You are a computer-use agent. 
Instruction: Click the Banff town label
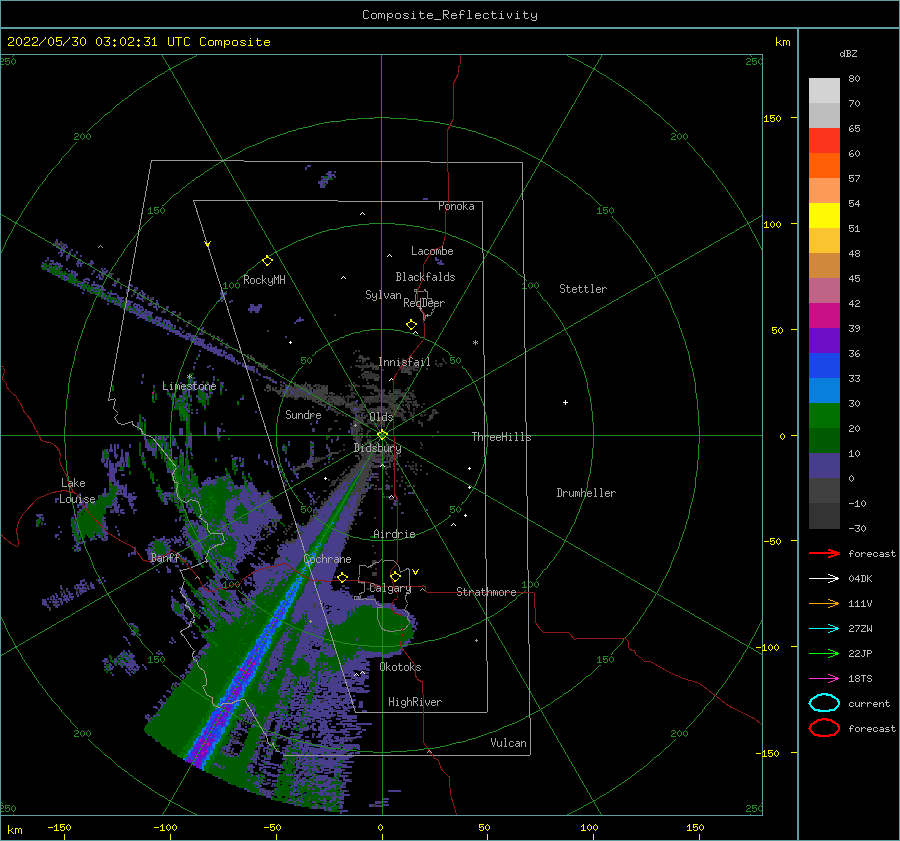(165, 557)
